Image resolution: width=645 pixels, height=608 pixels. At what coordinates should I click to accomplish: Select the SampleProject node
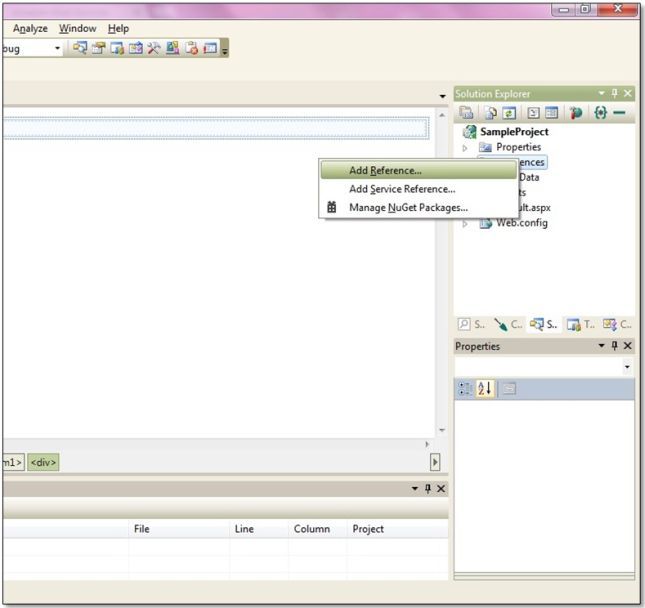514,132
